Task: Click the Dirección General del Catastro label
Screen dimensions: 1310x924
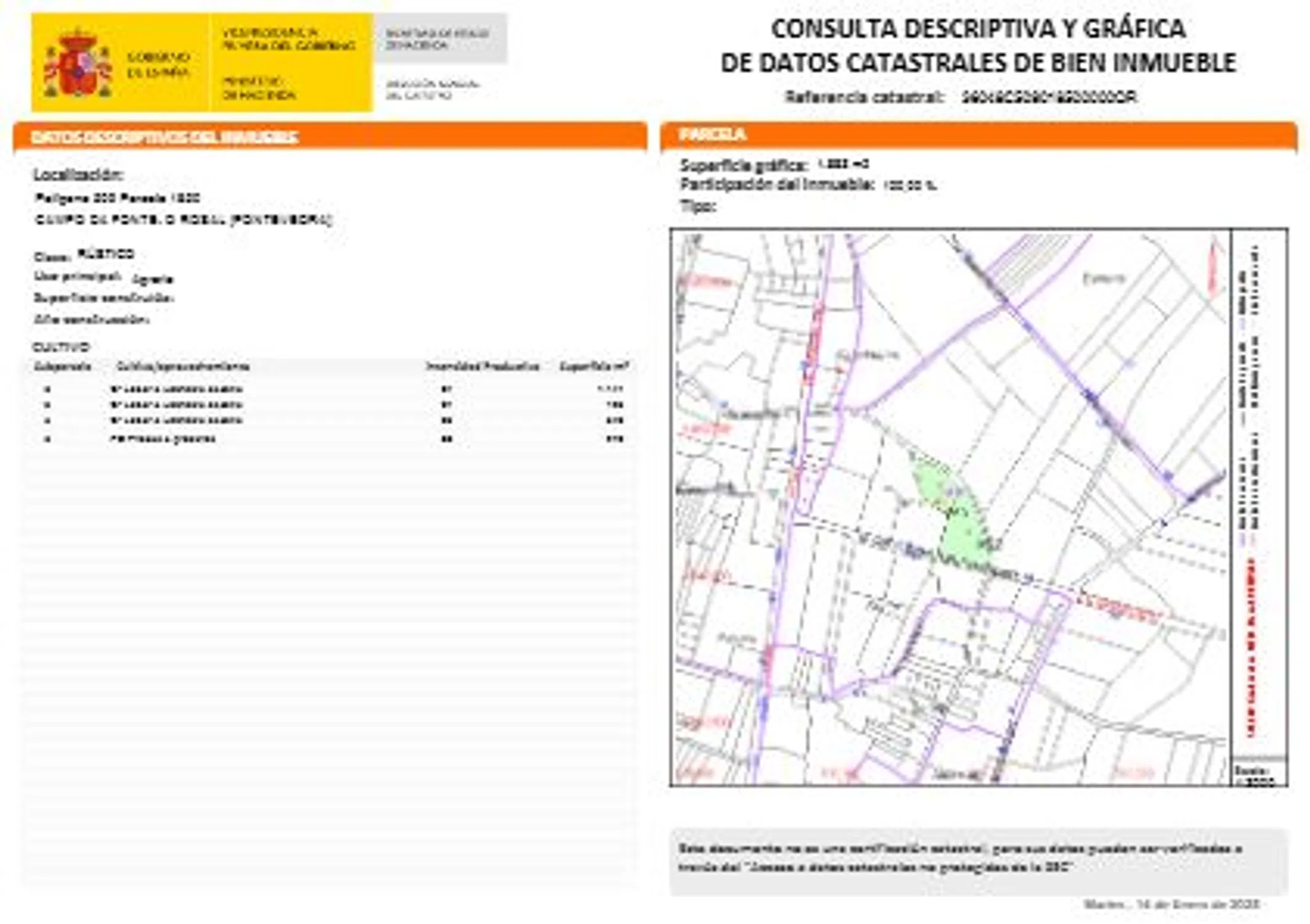Action: (432, 89)
